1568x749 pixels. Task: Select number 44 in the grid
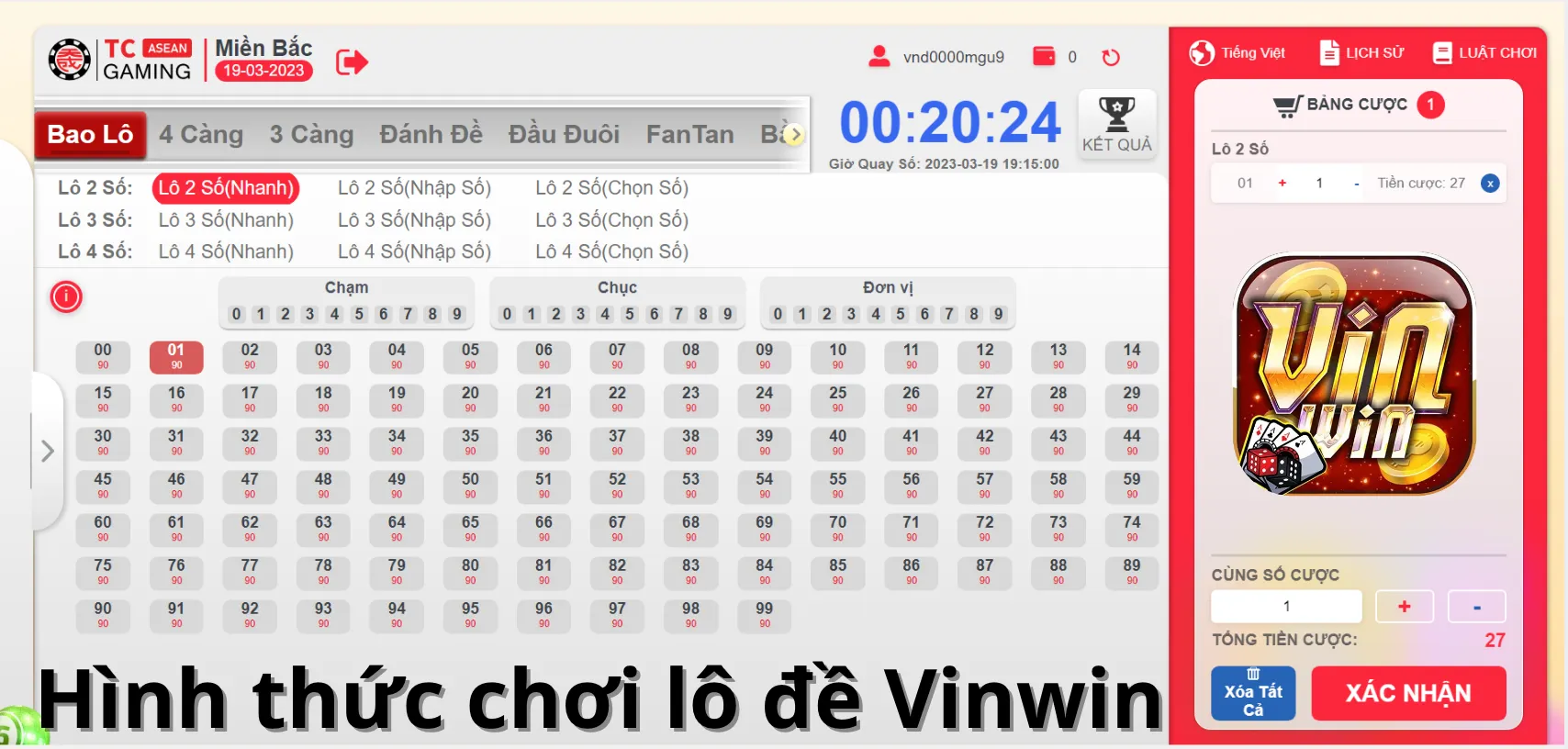pyautogui.click(x=1132, y=442)
